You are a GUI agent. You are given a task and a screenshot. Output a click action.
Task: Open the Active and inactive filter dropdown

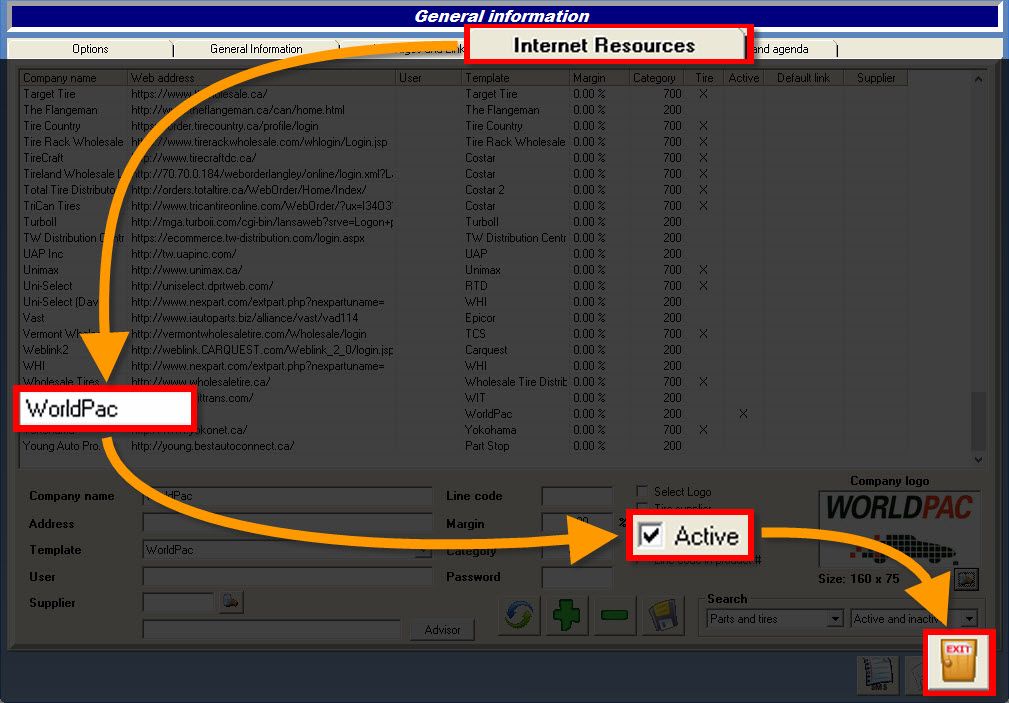969,619
